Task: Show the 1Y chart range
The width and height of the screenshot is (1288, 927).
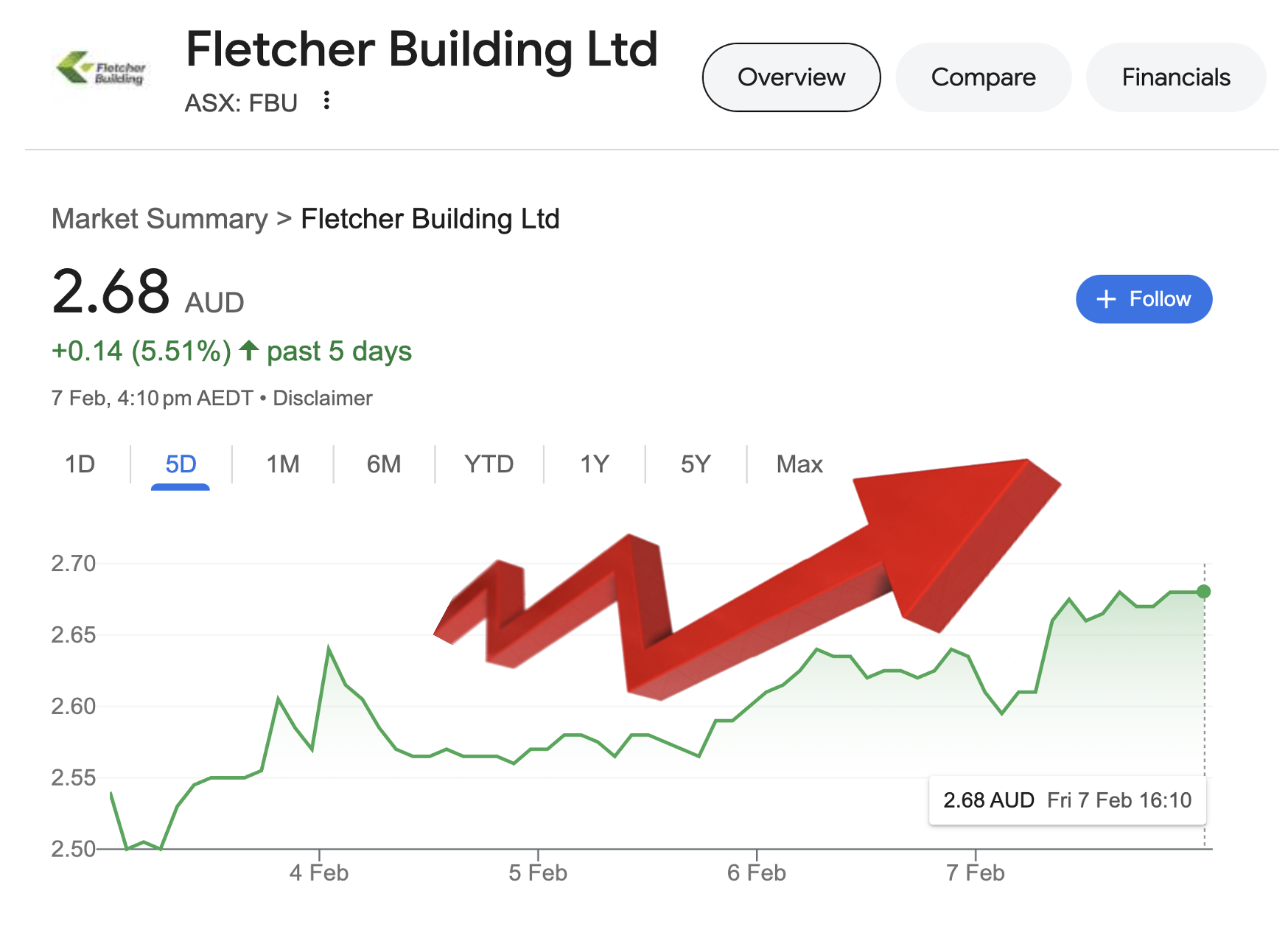Action: tap(594, 464)
